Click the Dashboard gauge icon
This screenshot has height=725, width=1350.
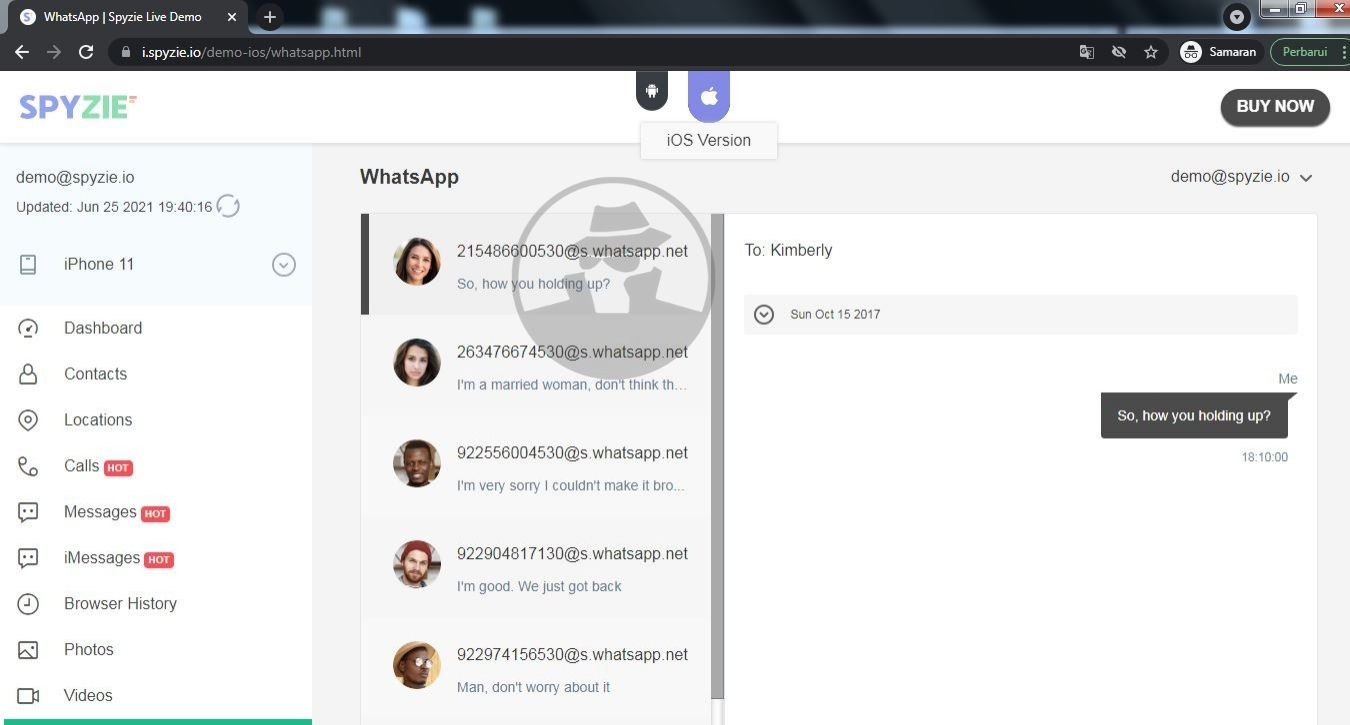pyautogui.click(x=28, y=328)
